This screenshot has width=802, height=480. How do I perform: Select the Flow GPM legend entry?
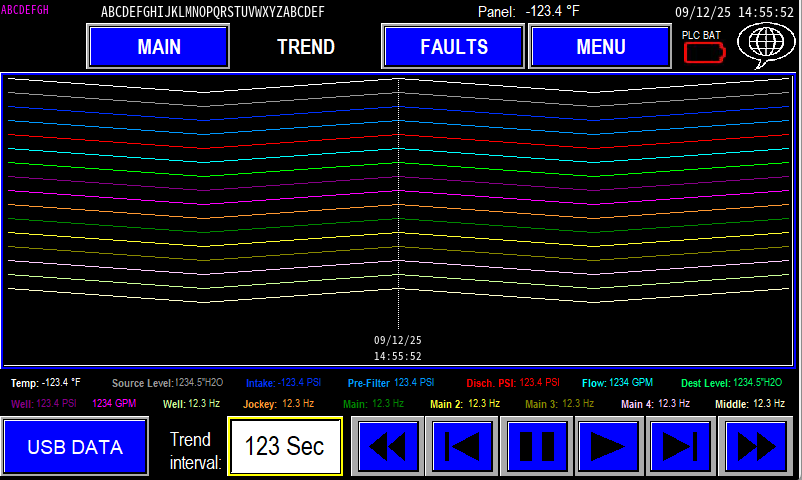(617, 383)
